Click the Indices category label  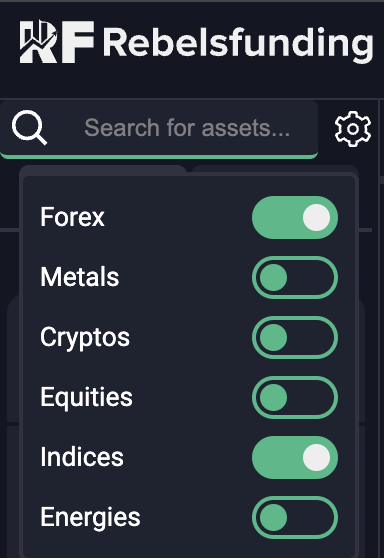(81, 457)
